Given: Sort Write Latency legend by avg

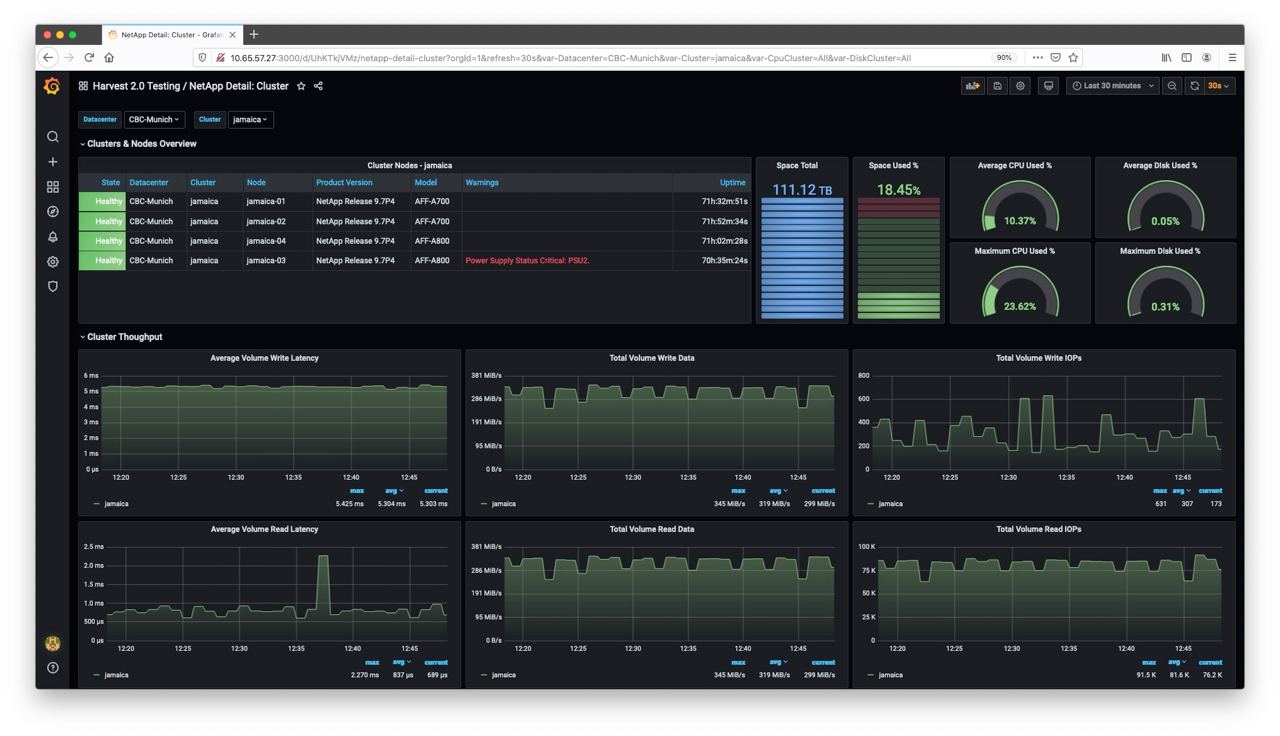Looking at the screenshot, I should 396,491.
